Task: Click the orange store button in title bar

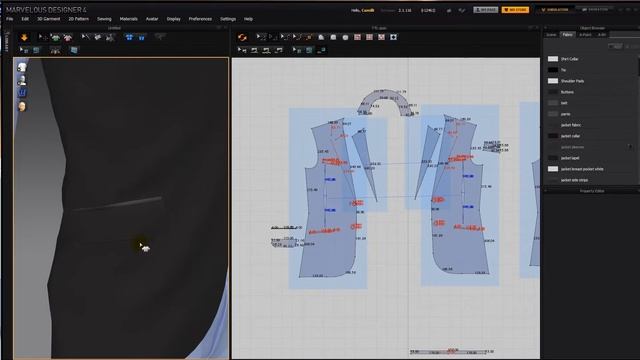Action: [515, 10]
